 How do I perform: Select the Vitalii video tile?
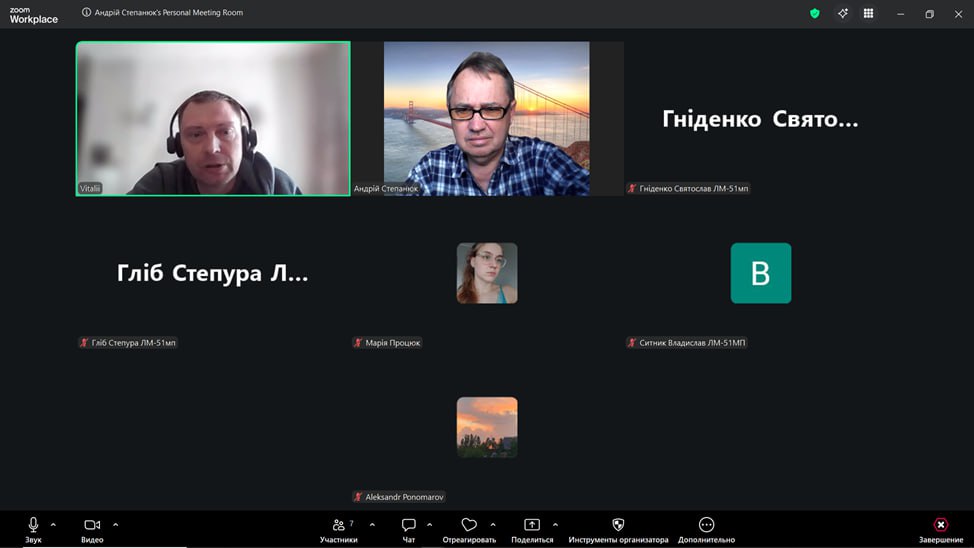(x=213, y=119)
